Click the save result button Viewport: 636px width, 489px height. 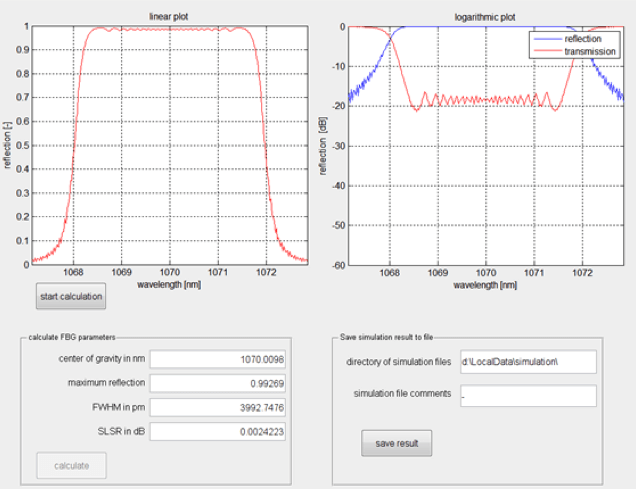point(396,443)
